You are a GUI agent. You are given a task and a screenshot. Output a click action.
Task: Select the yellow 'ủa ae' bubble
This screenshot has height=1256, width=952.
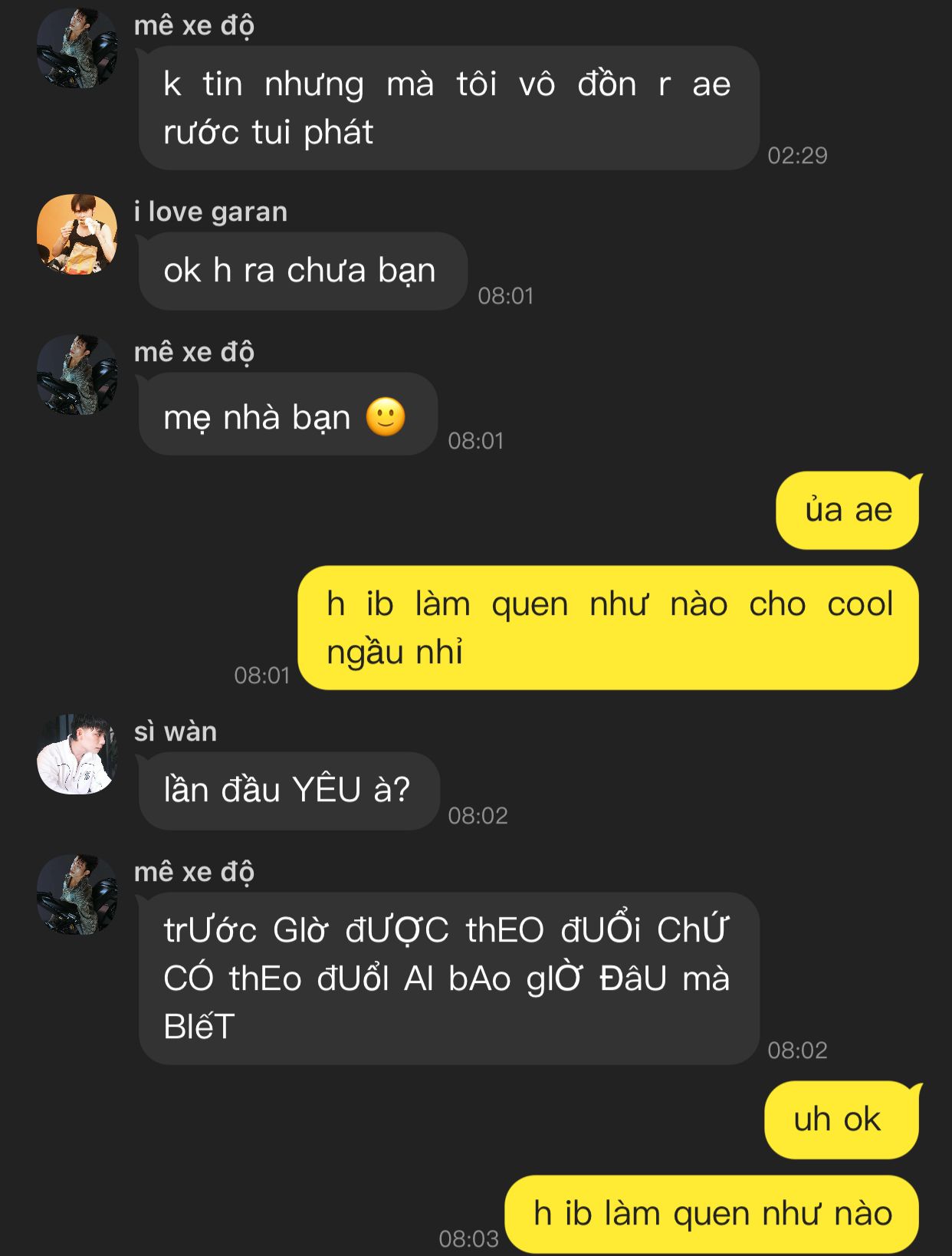click(x=848, y=510)
